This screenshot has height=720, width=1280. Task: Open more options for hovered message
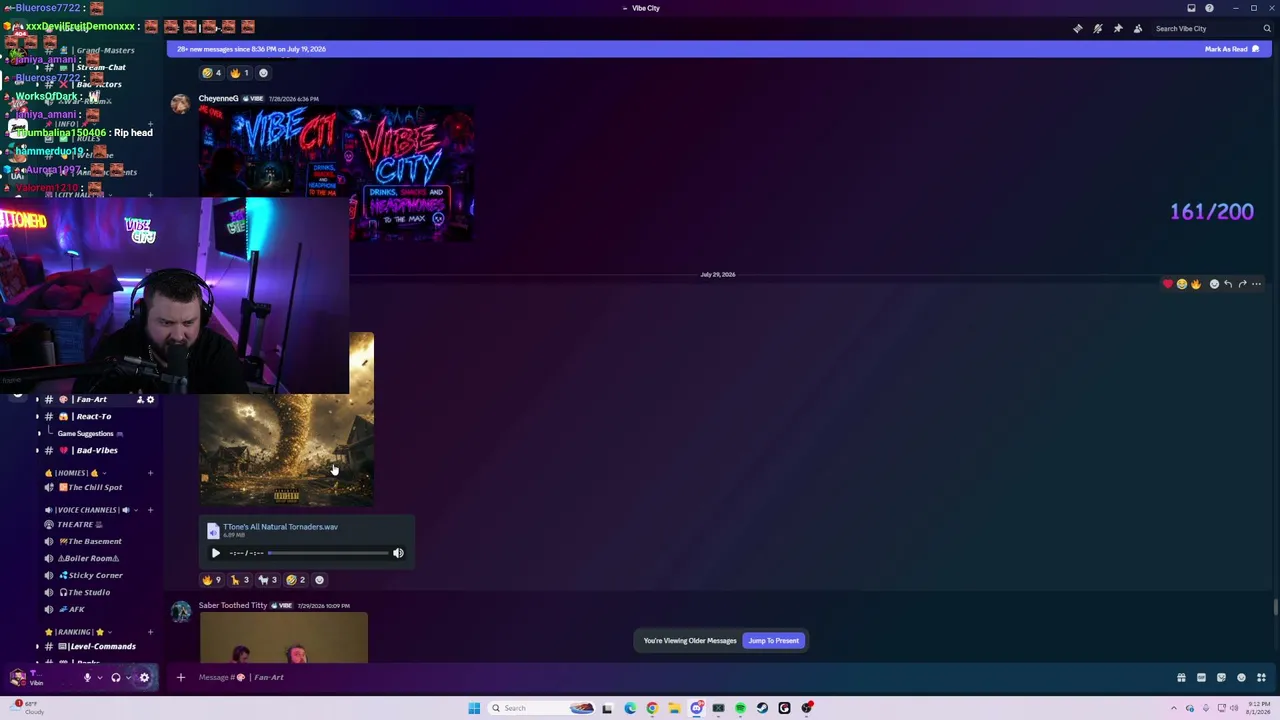[x=1257, y=284]
